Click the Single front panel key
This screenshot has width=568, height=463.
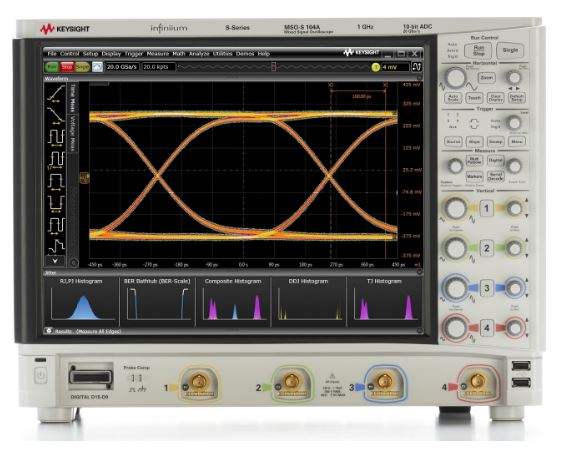tap(510, 50)
